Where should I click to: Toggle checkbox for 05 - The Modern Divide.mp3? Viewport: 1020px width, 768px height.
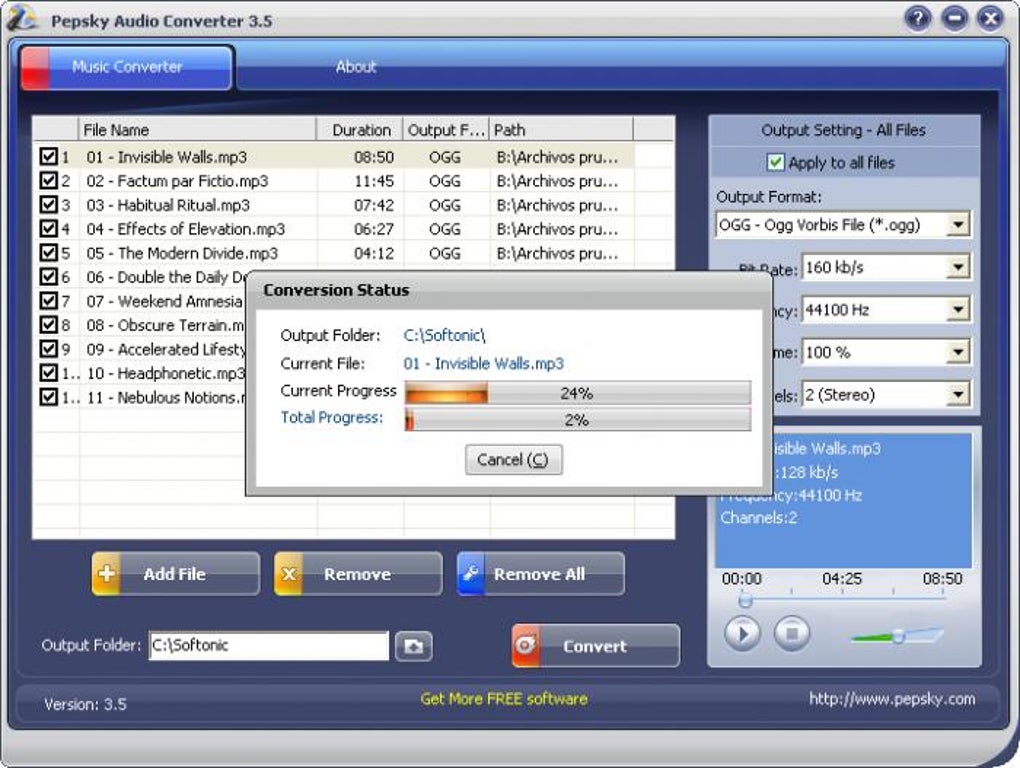click(x=48, y=252)
